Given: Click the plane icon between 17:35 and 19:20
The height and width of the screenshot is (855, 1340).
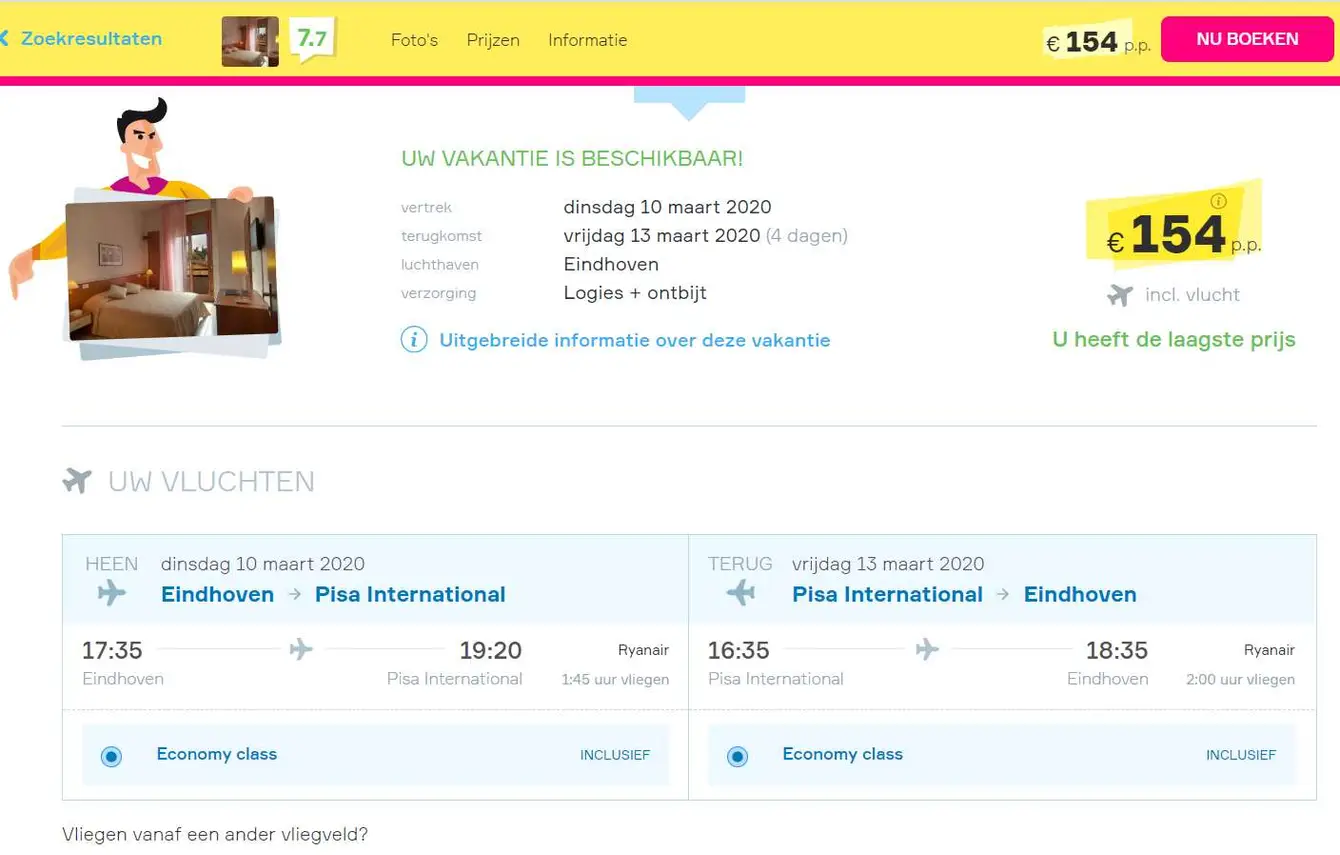Looking at the screenshot, I should pyautogui.click(x=301, y=650).
